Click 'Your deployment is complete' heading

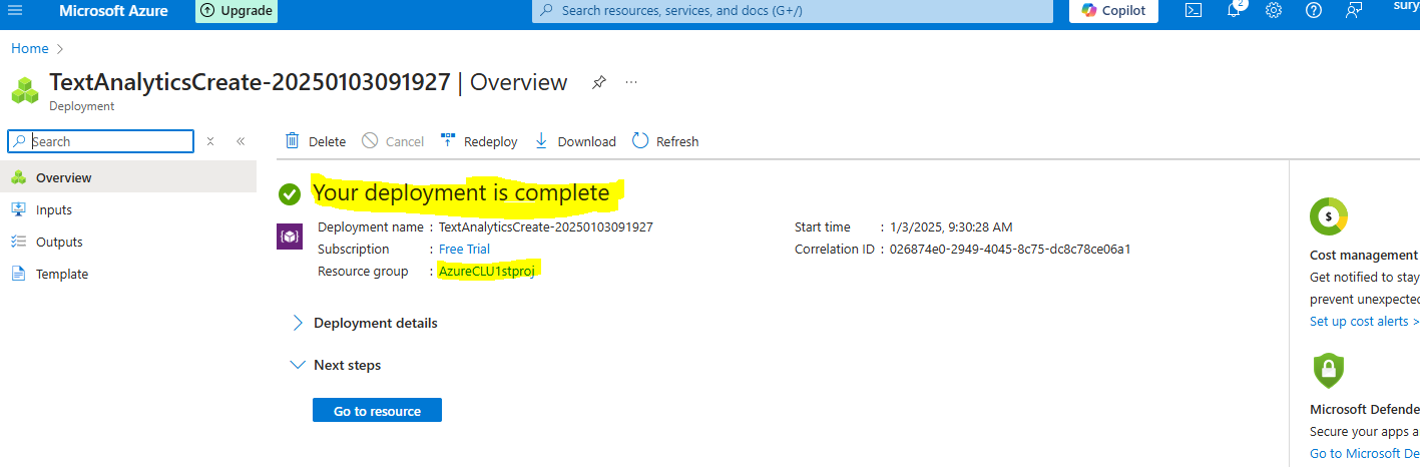pos(462,192)
